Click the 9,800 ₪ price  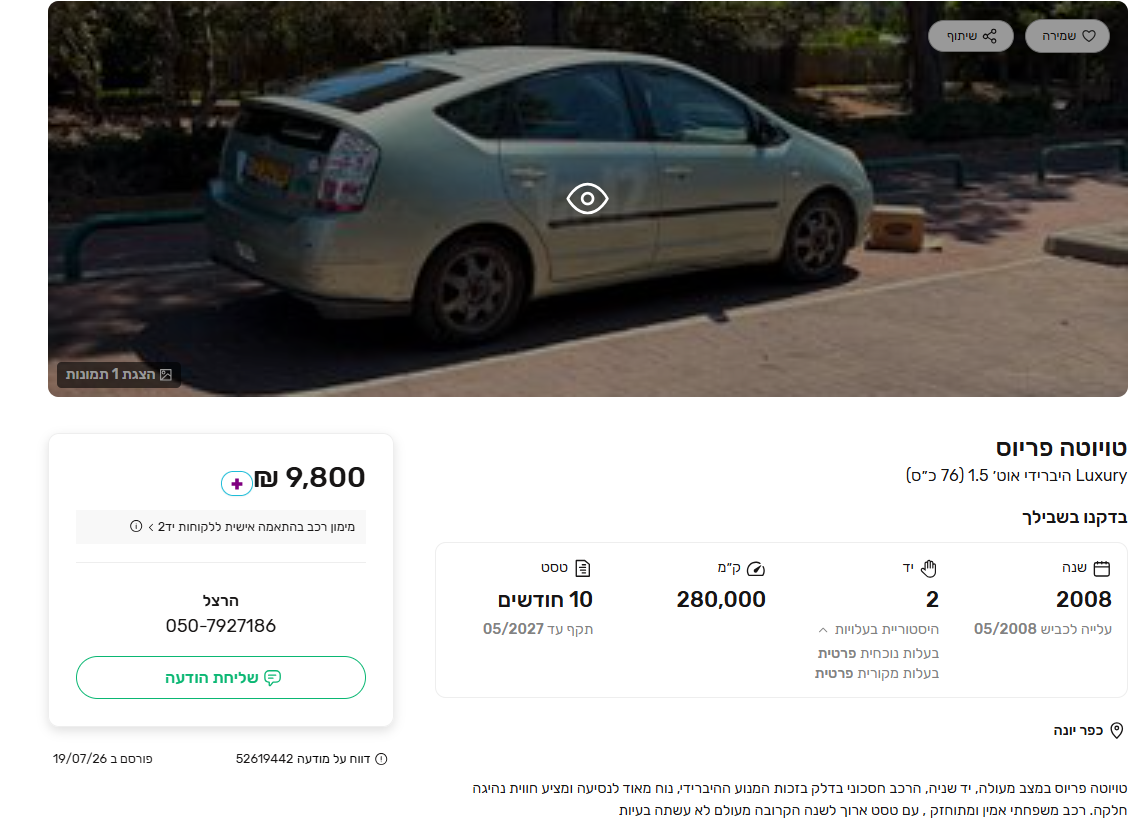click(x=310, y=477)
